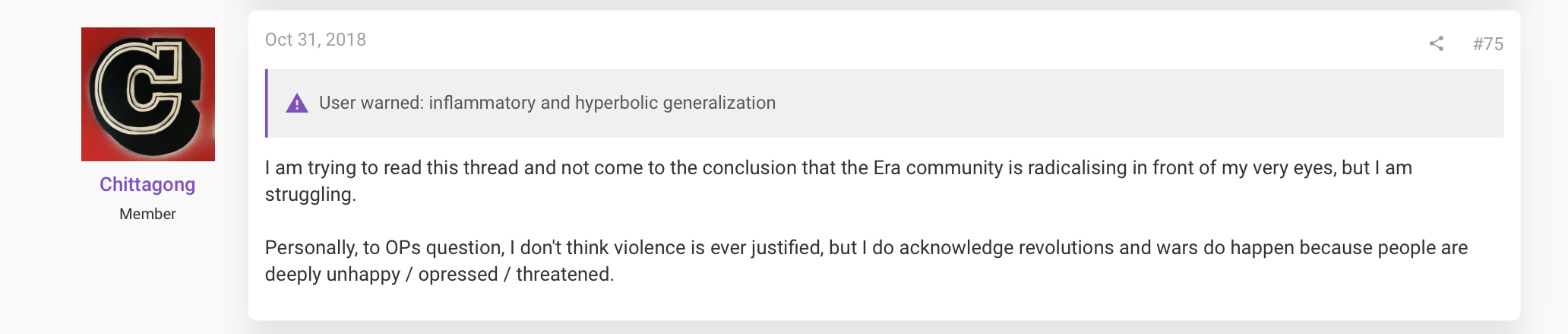
Task: Click the empty grey area of the warning banner
Action: [x=1140, y=103]
